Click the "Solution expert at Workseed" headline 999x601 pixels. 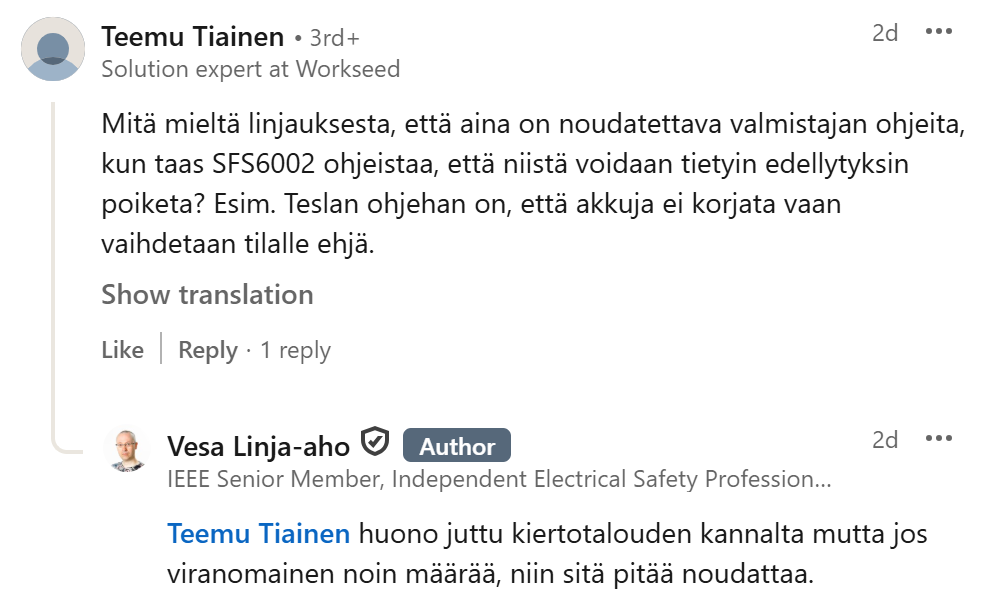(x=250, y=69)
